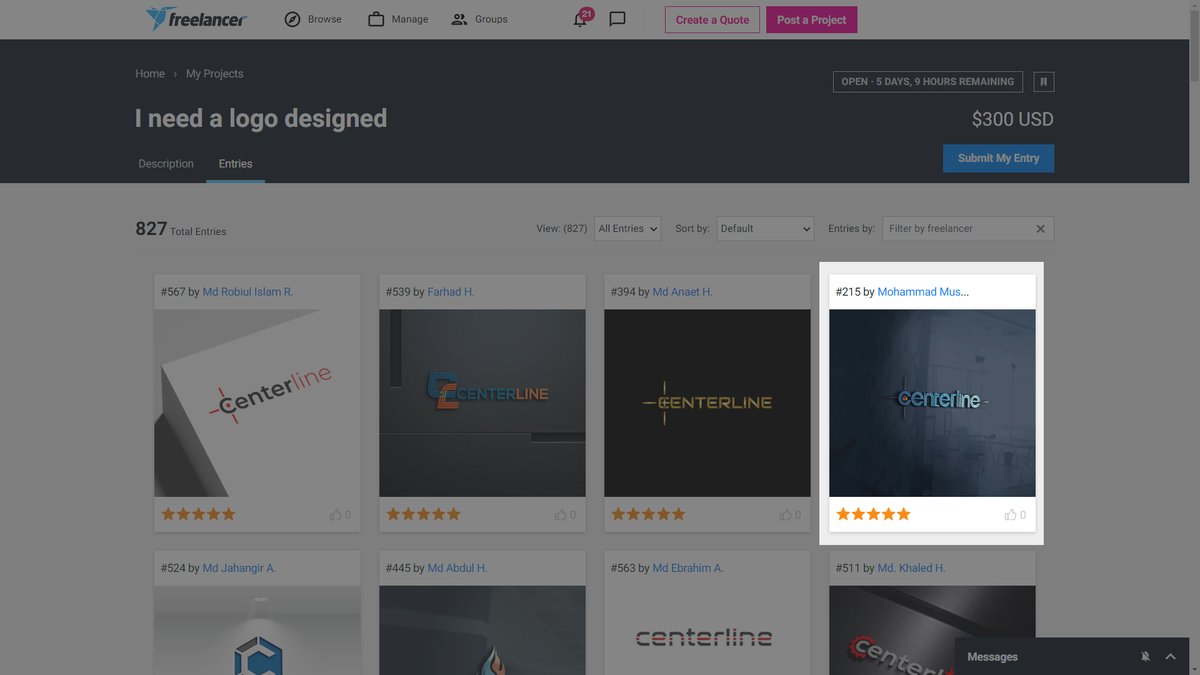
Task: Click Submit My Entry
Action: tap(998, 158)
